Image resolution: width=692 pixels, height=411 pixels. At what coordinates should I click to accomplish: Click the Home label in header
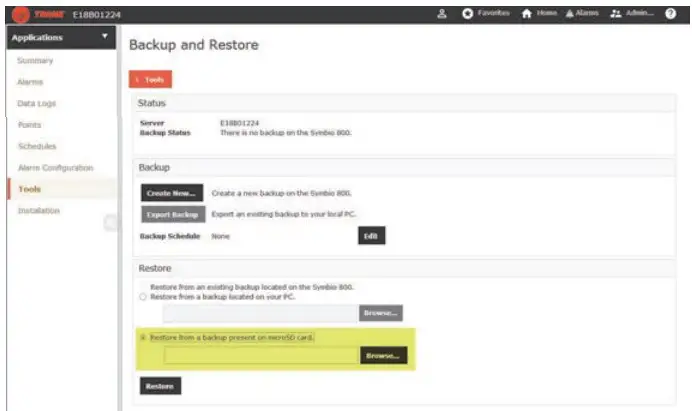click(547, 13)
